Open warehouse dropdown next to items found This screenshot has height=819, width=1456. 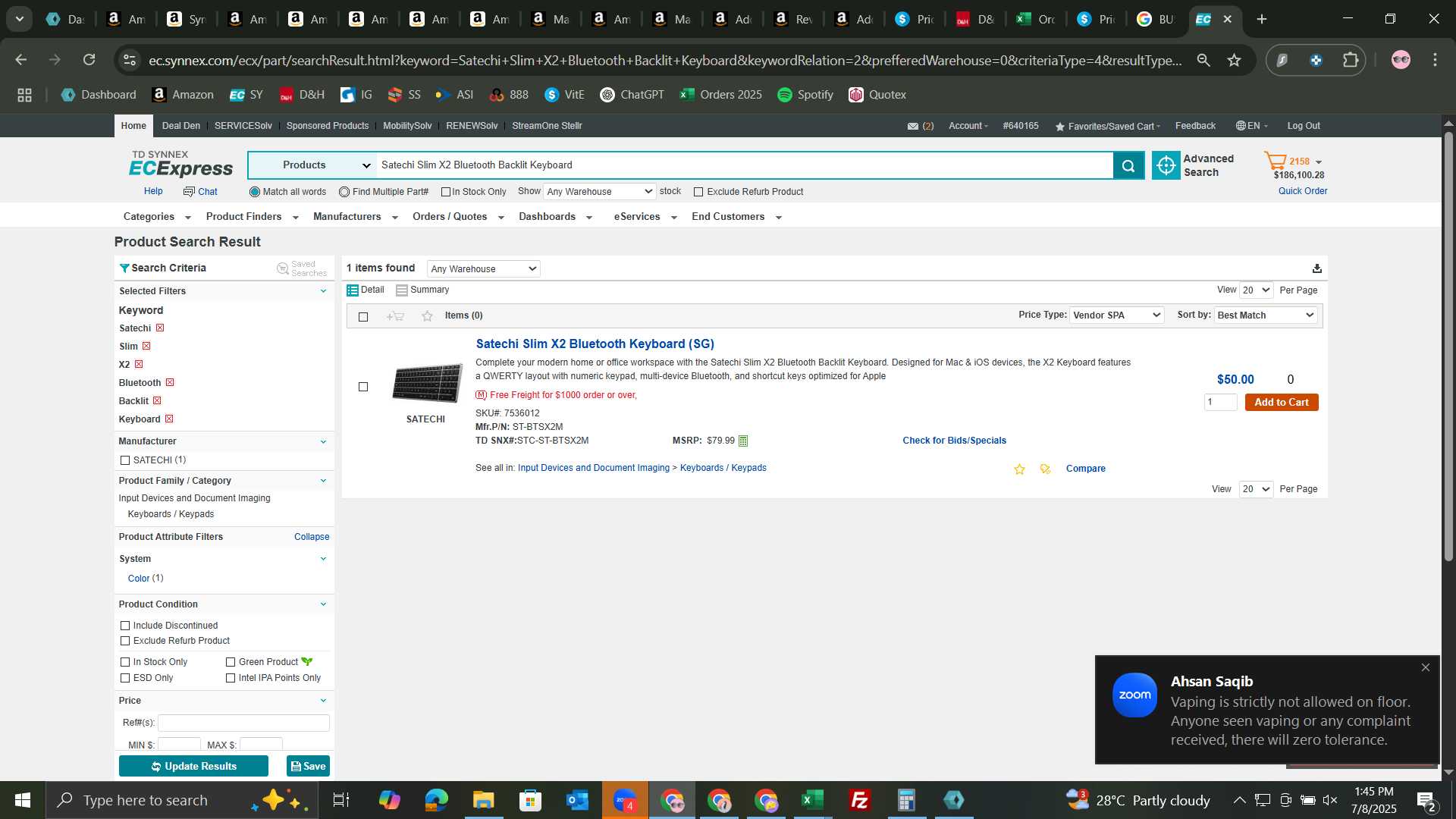click(x=483, y=268)
